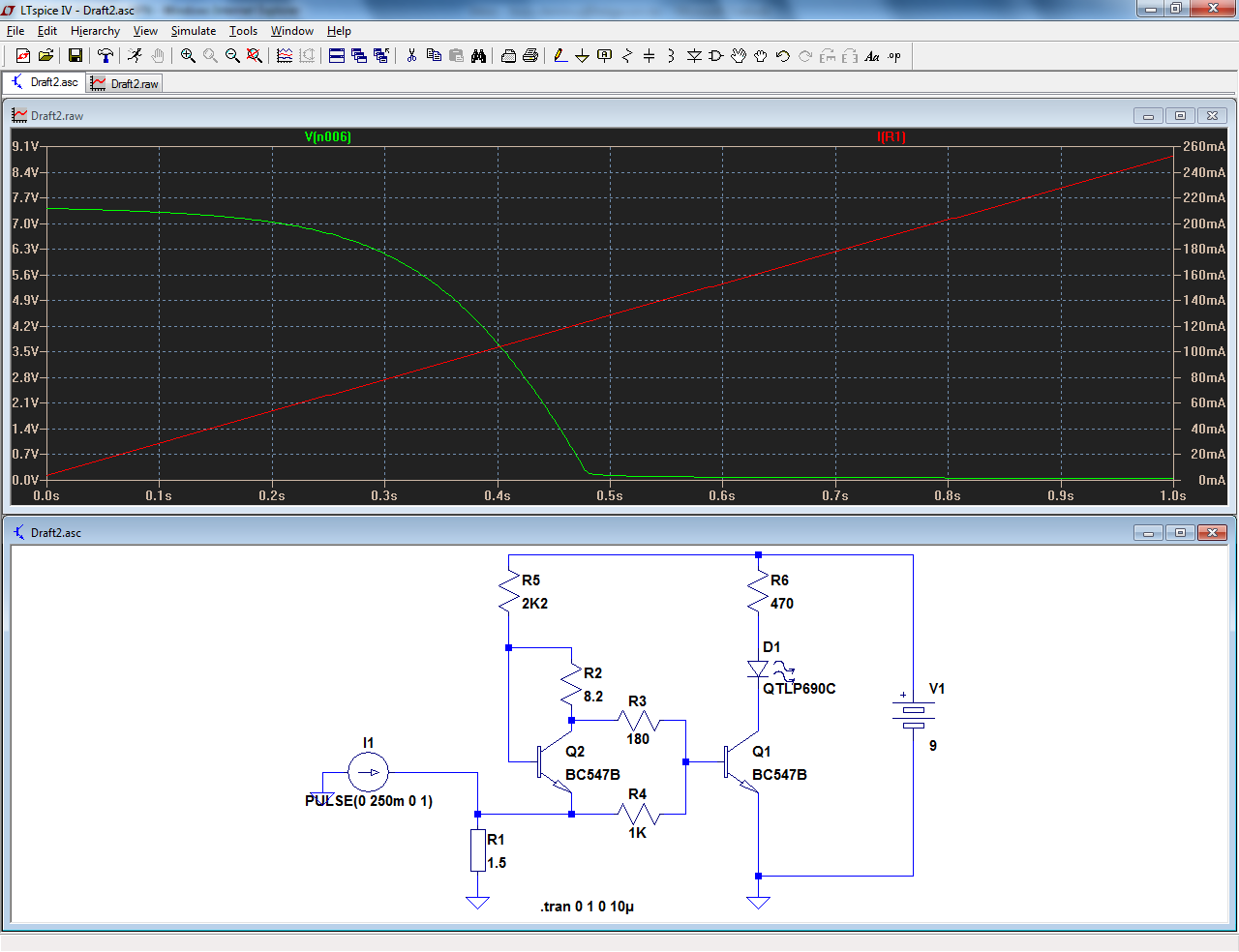Click the .tran 0 1 0 10µ directive
The height and width of the screenshot is (952, 1239).
587,907
